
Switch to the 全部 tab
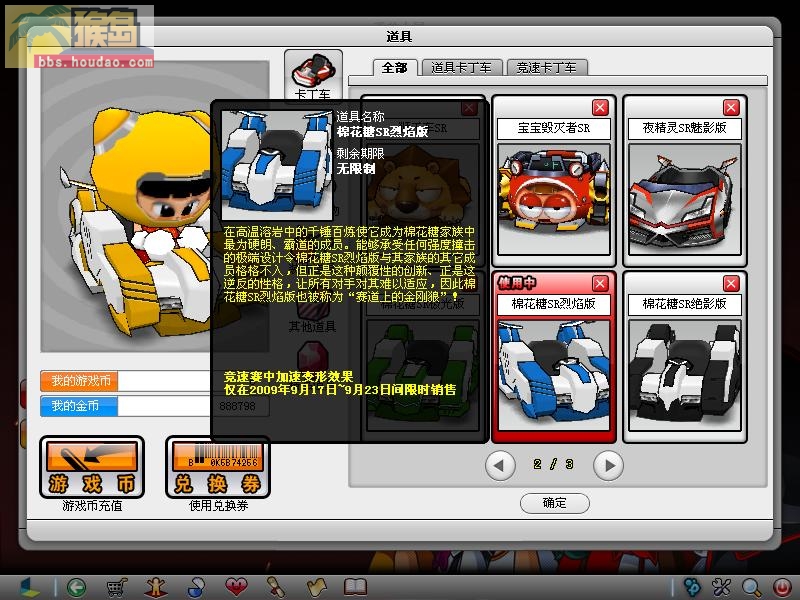[395, 68]
